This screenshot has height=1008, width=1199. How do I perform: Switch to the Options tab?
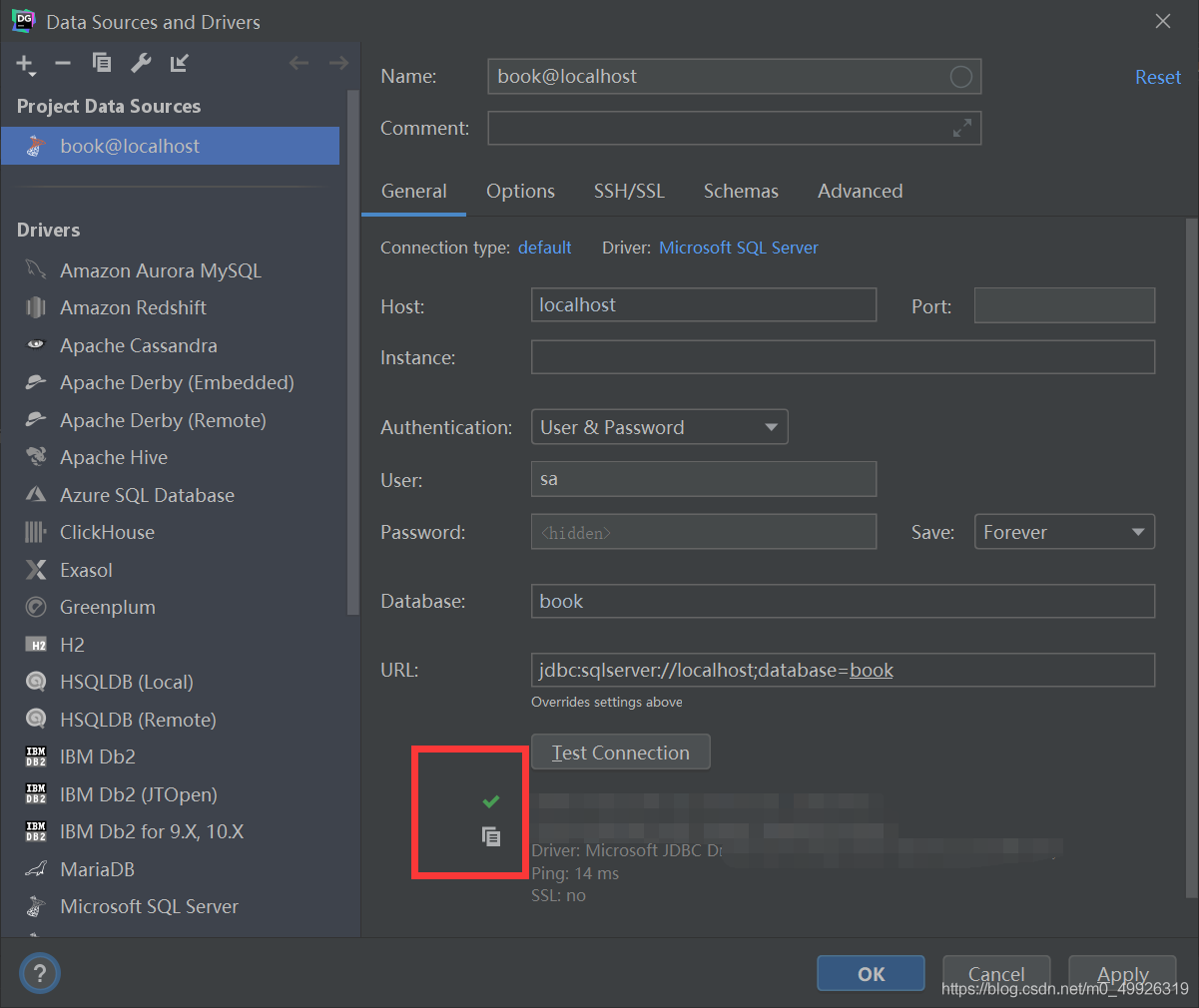[x=520, y=191]
